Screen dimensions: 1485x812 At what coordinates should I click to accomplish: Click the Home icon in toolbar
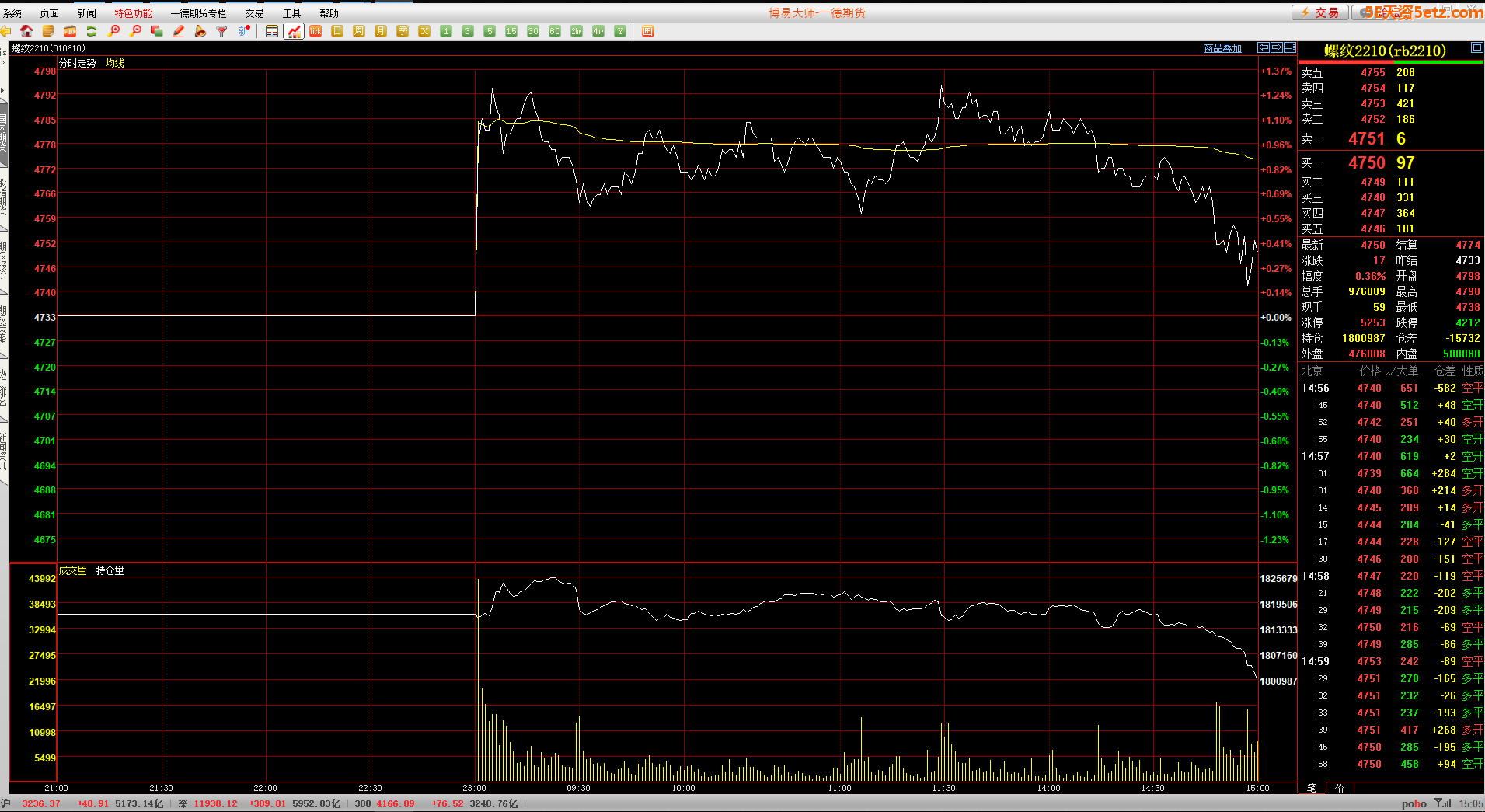tap(26, 31)
